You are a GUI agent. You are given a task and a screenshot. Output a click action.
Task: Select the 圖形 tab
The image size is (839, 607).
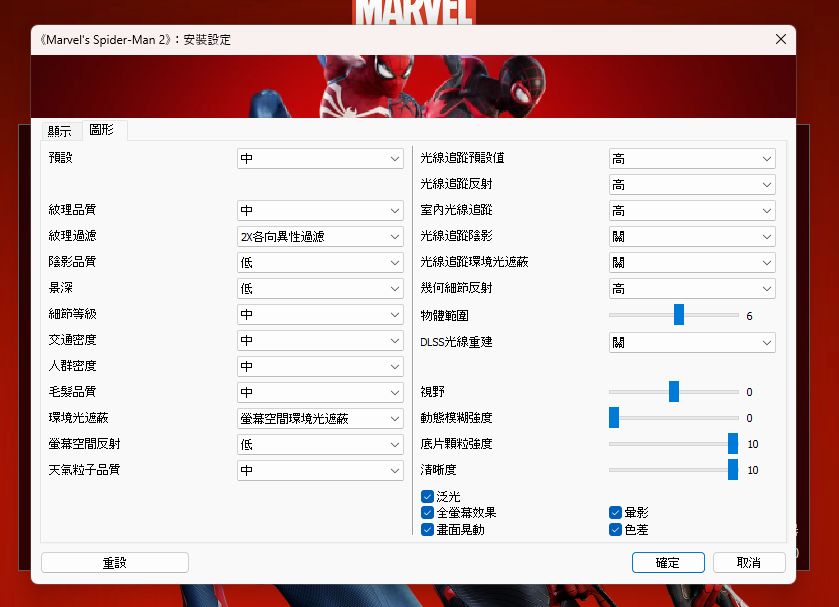(x=102, y=130)
